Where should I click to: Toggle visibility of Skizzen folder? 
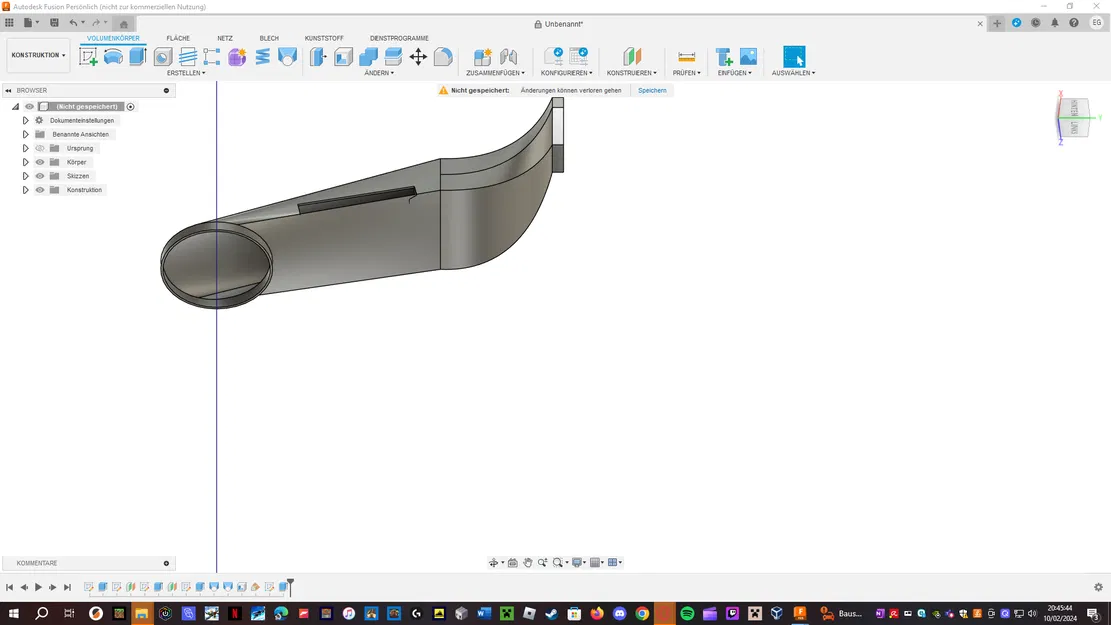point(40,176)
